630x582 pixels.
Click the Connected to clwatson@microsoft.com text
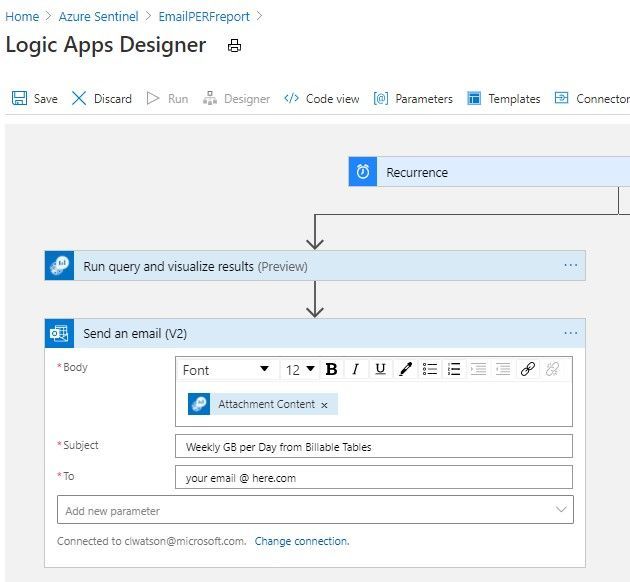pyautogui.click(x=151, y=541)
